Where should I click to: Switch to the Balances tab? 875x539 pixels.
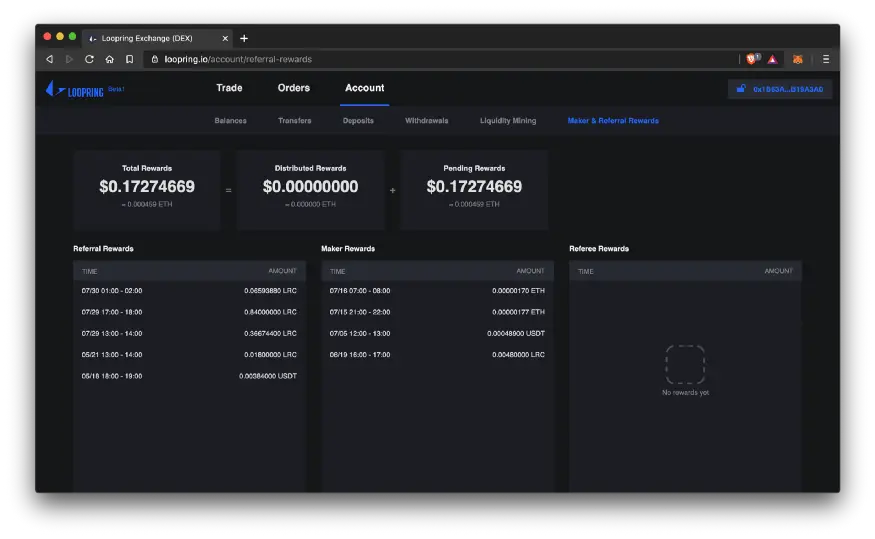click(x=230, y=121)
